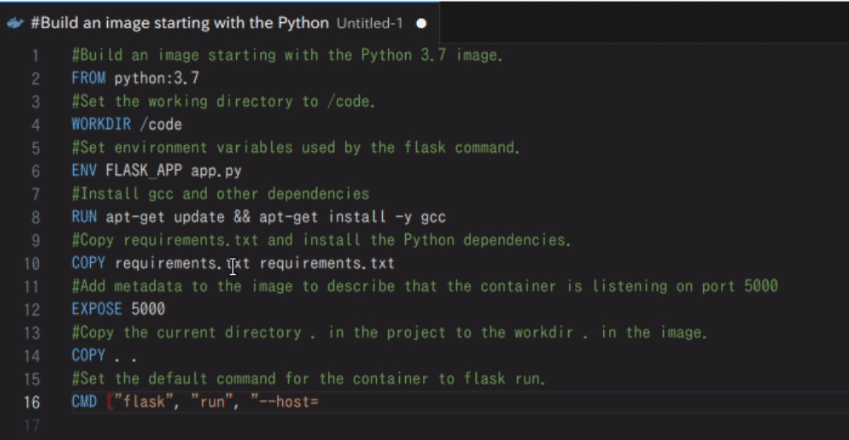Click the comment '#Set the working directory to /code.'
This screenshot has height=440, width=849.
(223, 101)
